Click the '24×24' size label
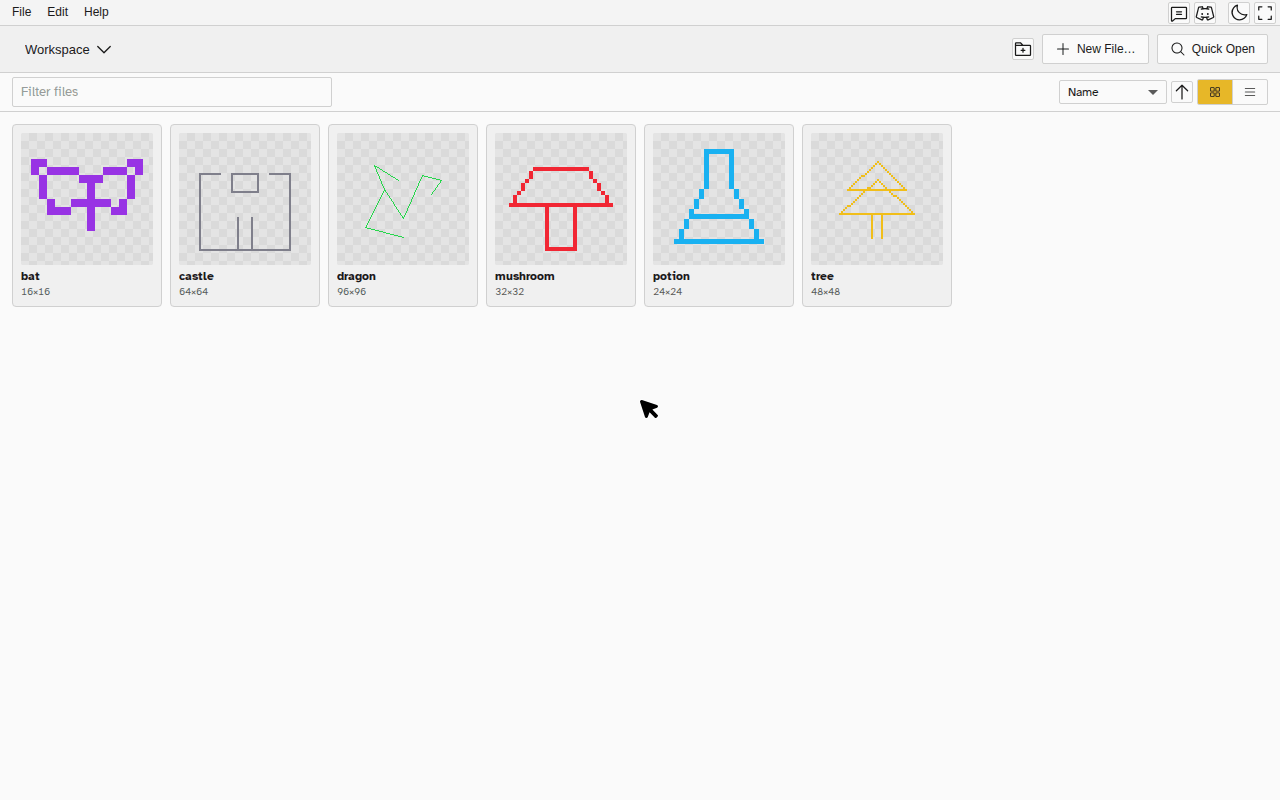The image size is (1280, 800). [x=667, y=292]
